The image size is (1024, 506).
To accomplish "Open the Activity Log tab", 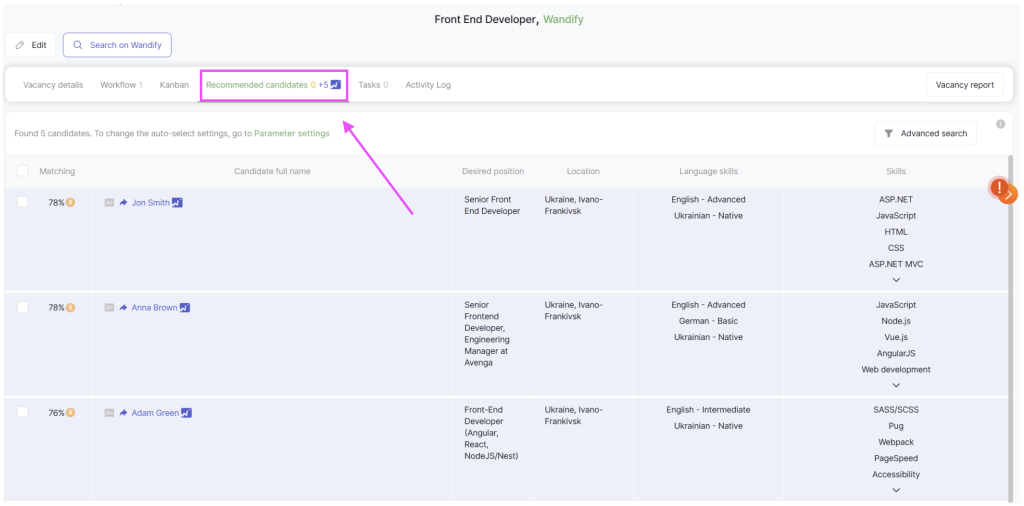I will [x=428, y=85].
